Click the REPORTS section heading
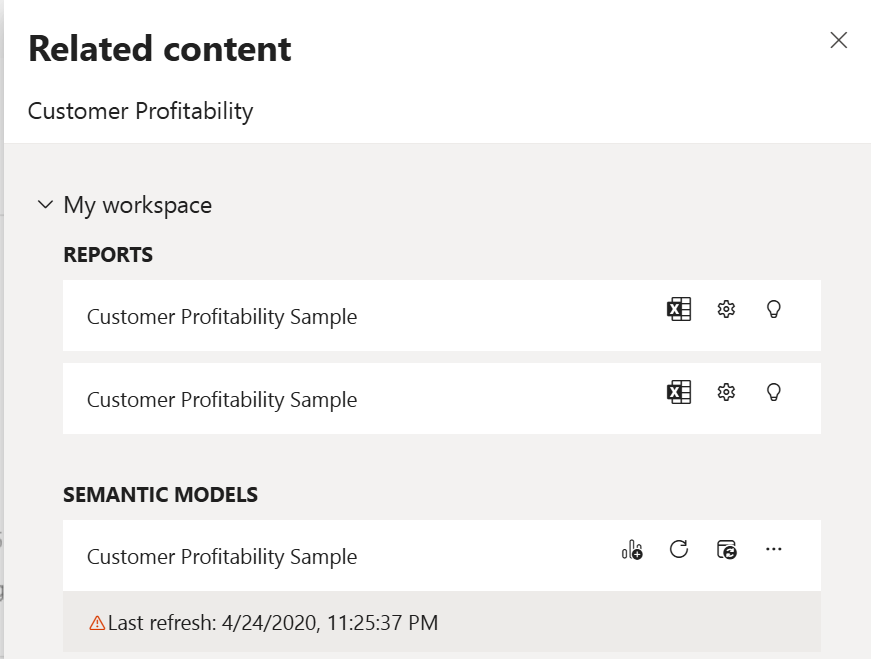The image size is (871, 659). pos(107,254)
